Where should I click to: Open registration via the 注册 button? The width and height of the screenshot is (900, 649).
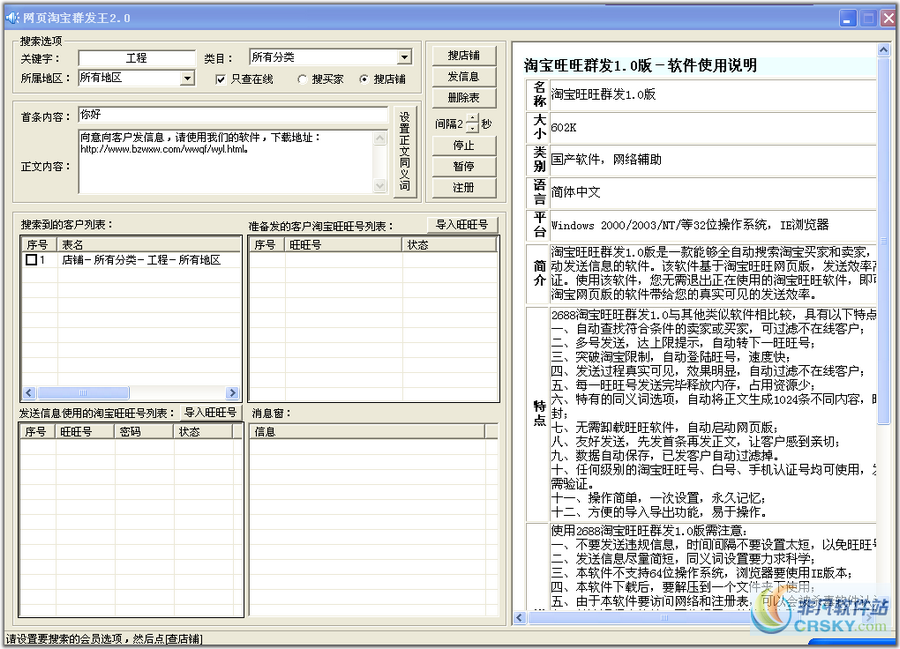464,187
